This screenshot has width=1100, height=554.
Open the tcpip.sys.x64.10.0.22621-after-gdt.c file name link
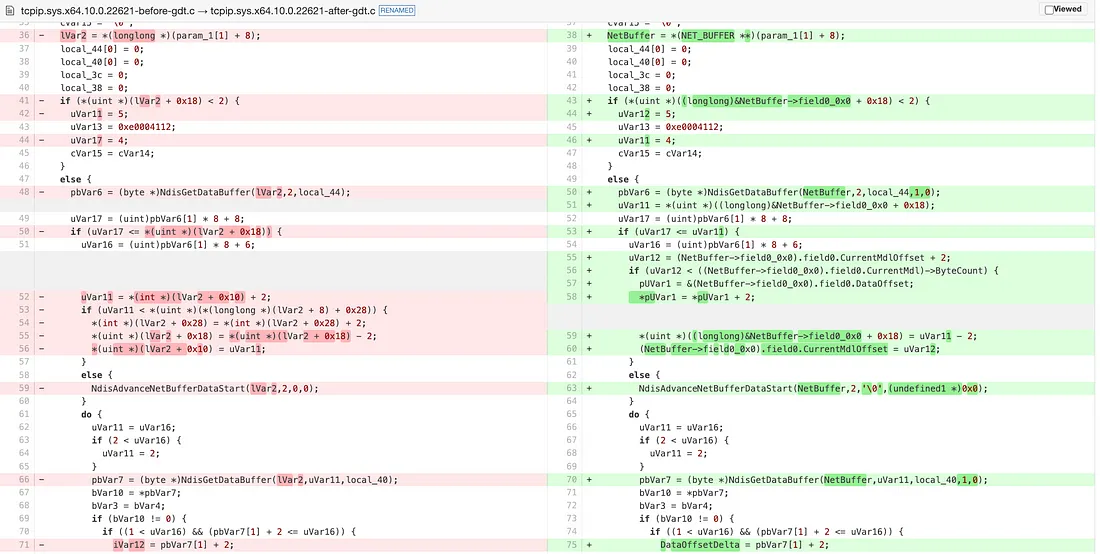pyautogui.click(x=301, y=9)
